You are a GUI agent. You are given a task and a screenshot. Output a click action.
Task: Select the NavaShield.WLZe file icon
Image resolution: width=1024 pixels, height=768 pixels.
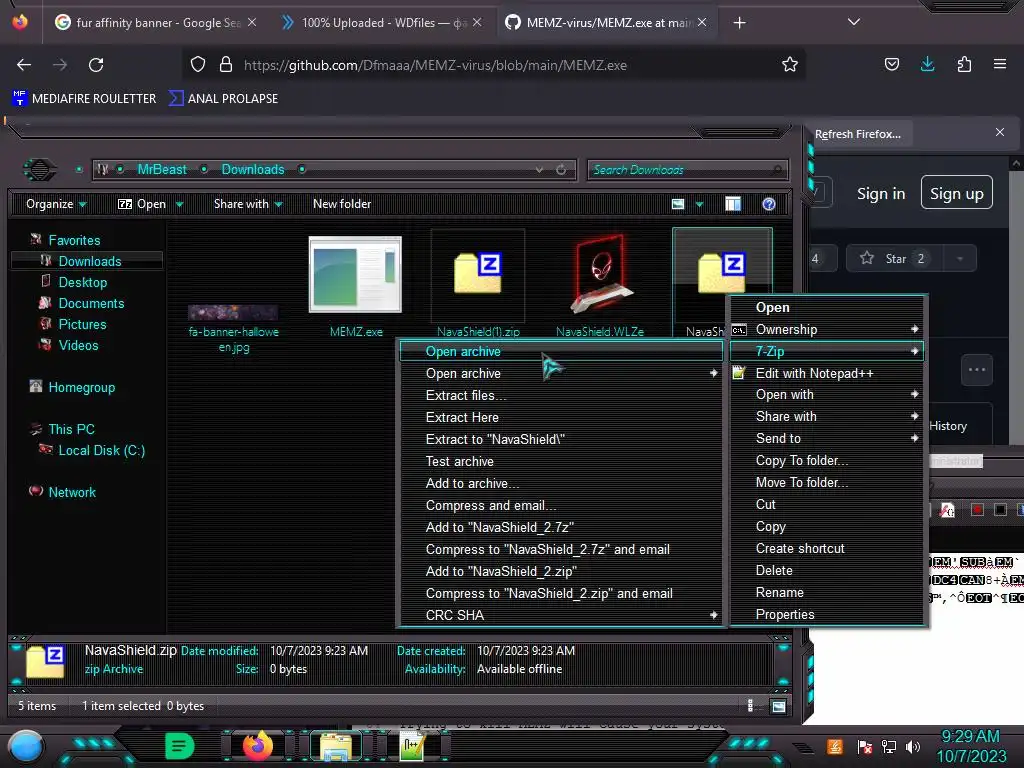click(x=600, y=273)
